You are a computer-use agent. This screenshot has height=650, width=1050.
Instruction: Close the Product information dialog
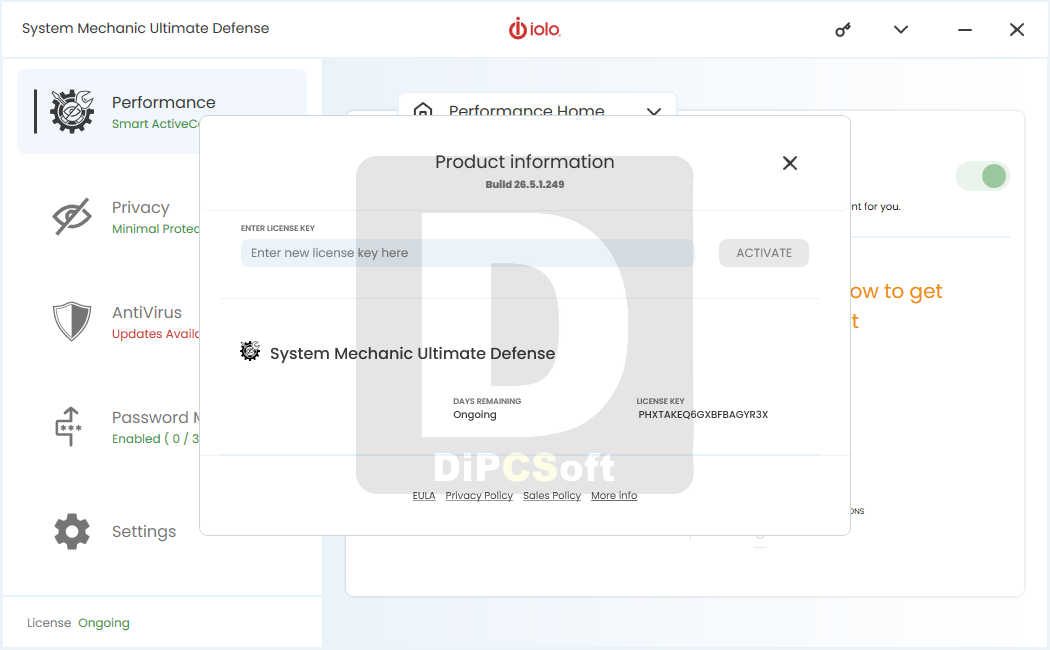coord(790,163)
